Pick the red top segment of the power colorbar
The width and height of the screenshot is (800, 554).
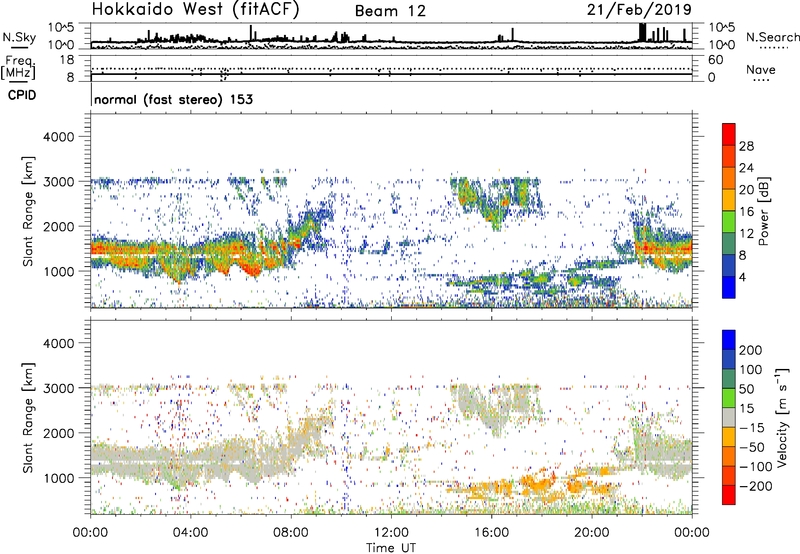[x=729, y=135]
